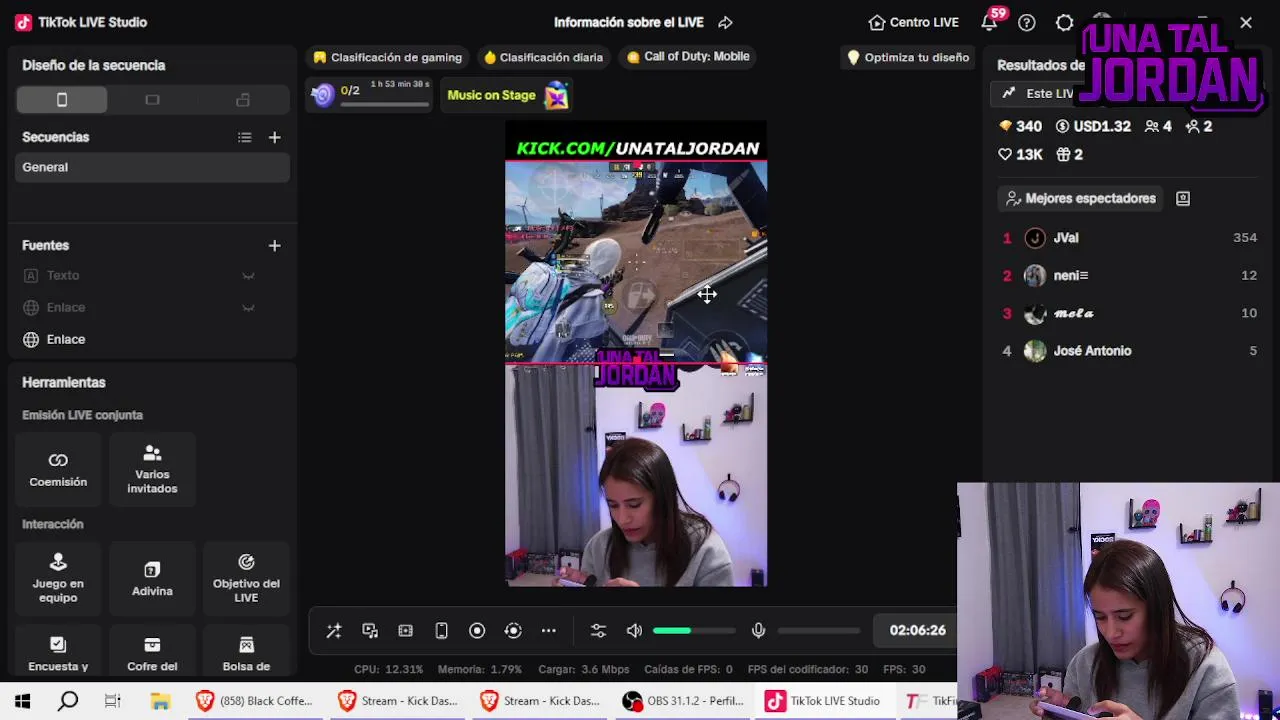This screenshot has height=720, width=1280.
Task: Open Mejores espectadores list
Action: (x=1081, y=198)
